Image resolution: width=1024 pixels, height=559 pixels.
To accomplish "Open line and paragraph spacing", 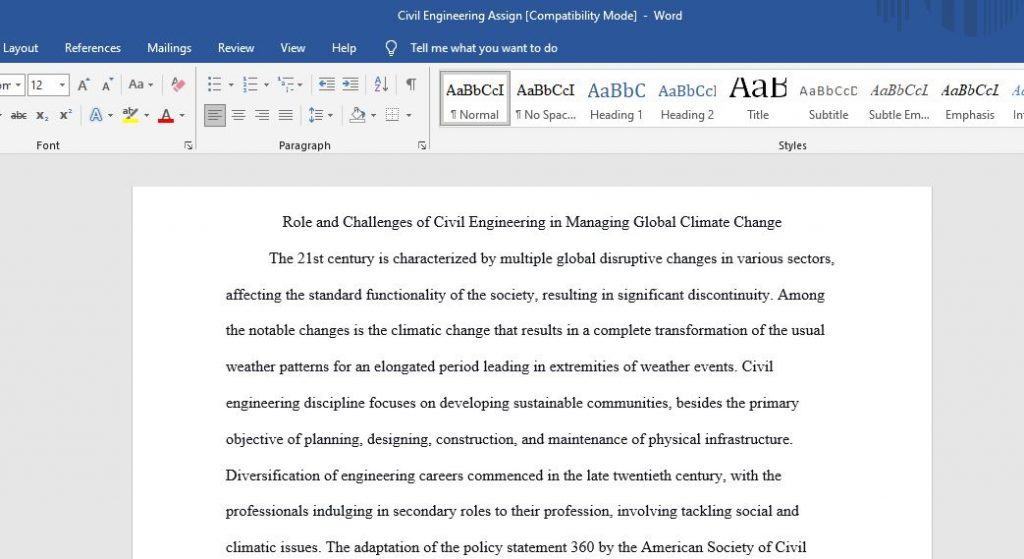I will click(x=320, y=116).
